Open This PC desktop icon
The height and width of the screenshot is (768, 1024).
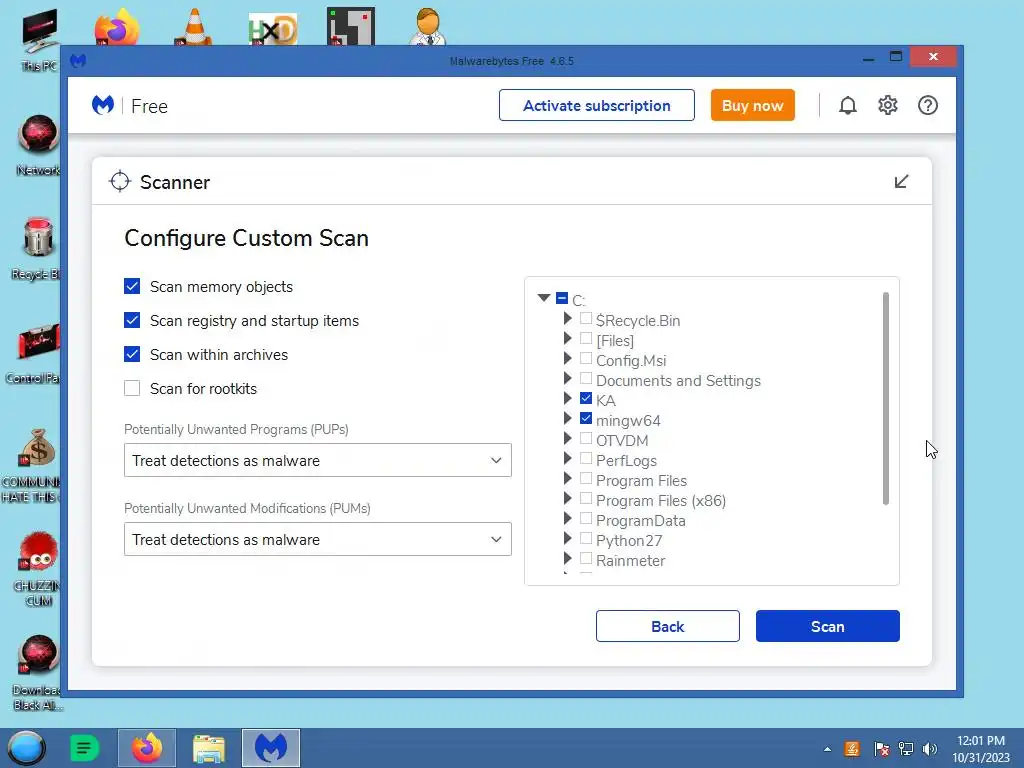click(x=39, y=39)
